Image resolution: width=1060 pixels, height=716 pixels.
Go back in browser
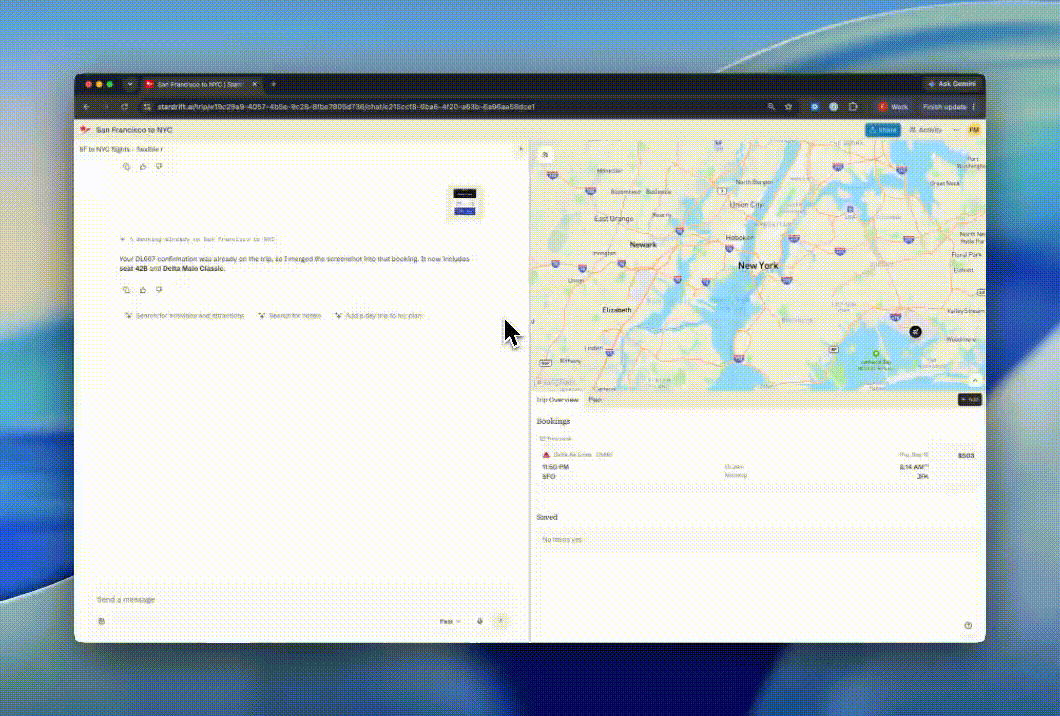87,107
